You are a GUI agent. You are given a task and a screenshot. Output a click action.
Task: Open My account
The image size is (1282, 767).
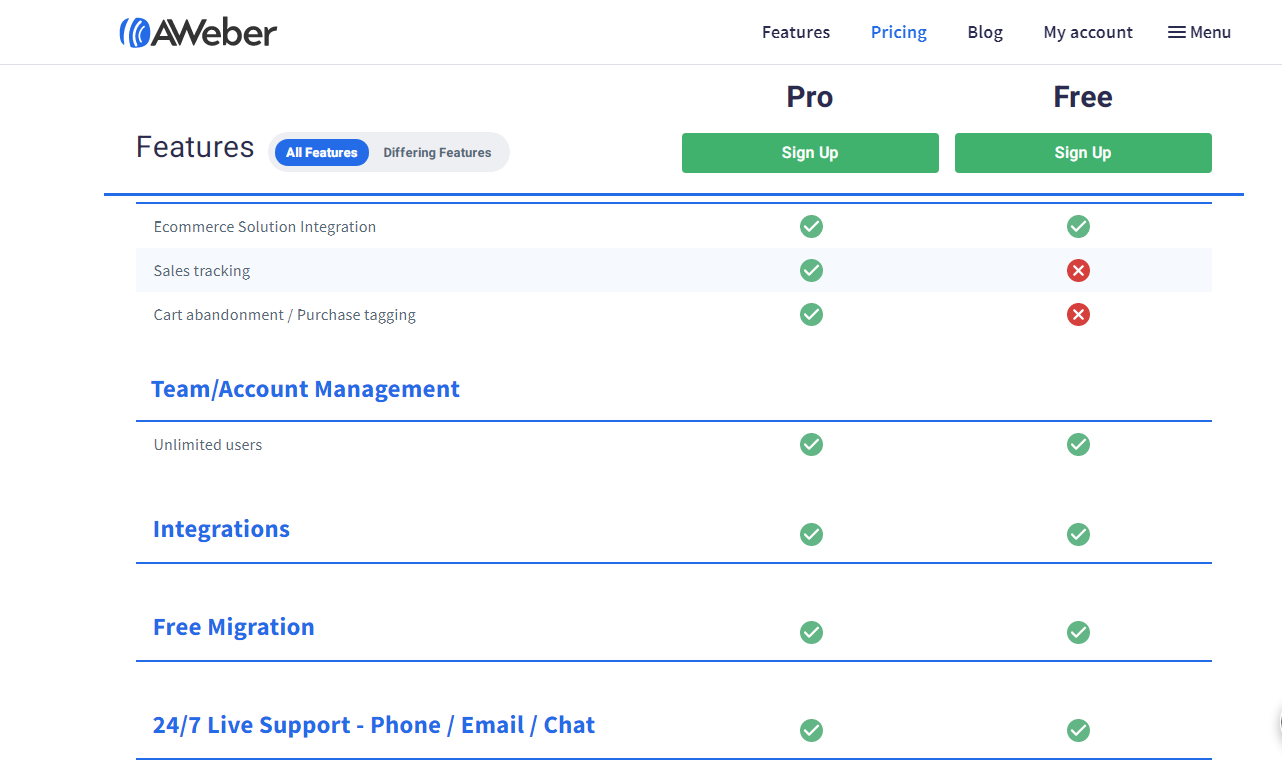click(1088, 32)
